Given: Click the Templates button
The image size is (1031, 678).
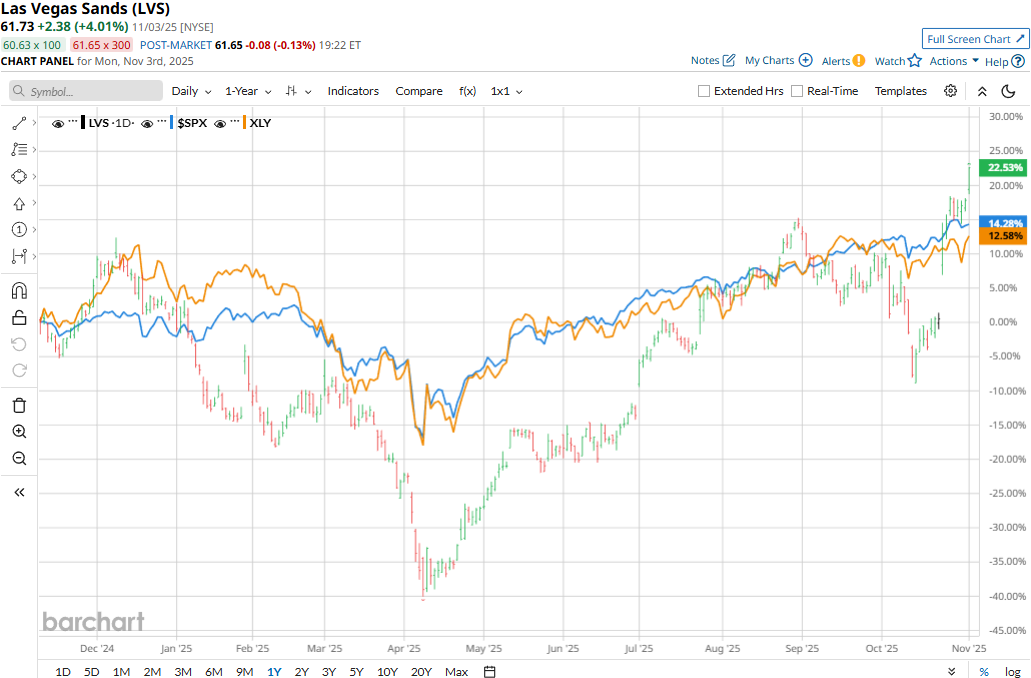Looking at the screenshot, I should 901,91.
